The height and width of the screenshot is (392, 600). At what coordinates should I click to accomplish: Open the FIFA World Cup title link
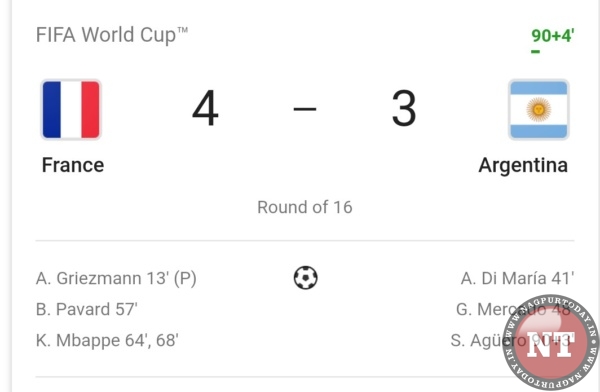112,35
